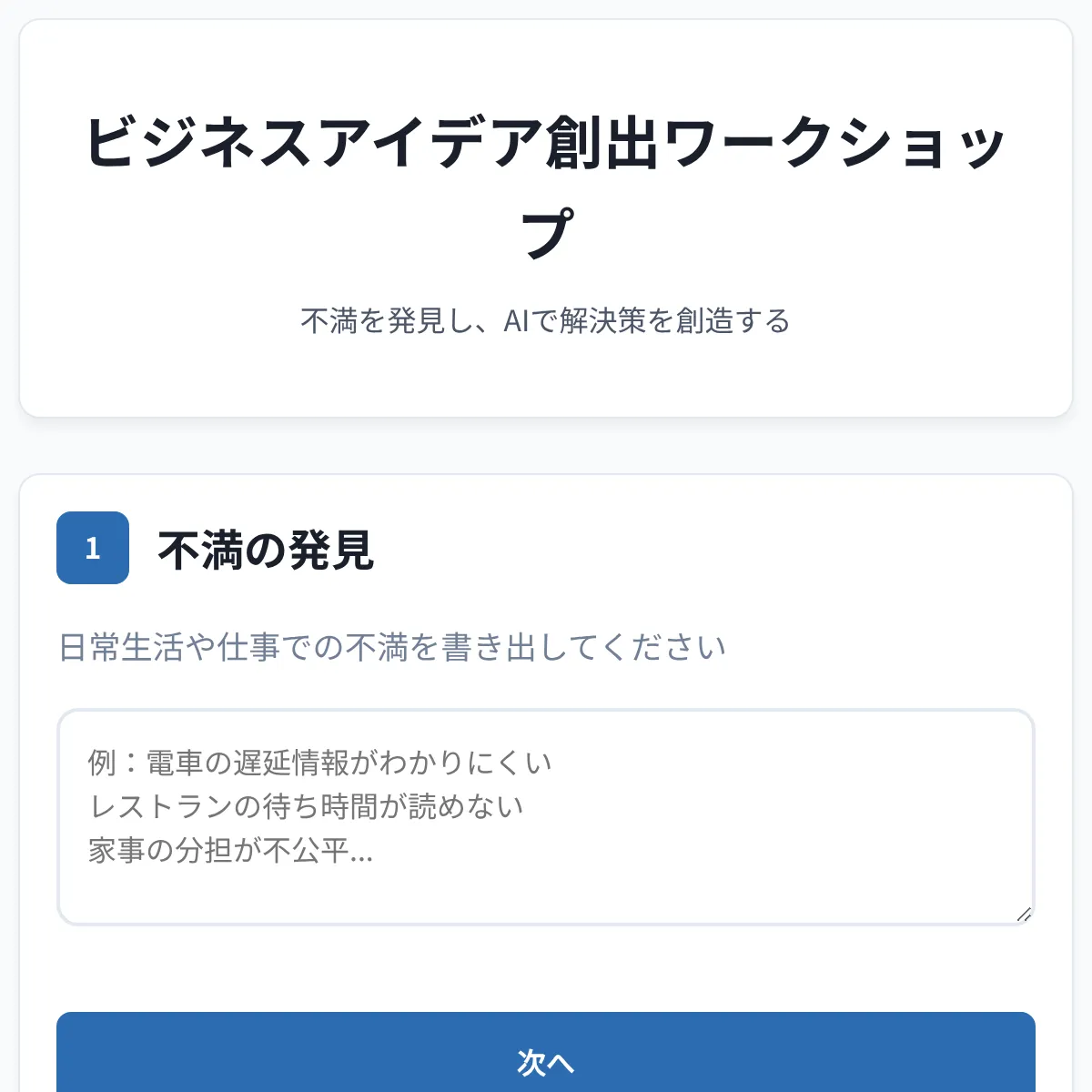Click the 不満の発見 section heading

point(267,550)
